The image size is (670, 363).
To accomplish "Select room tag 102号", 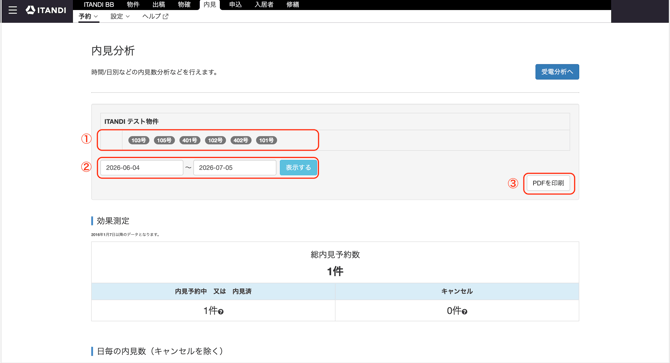I will click(215, 140).
